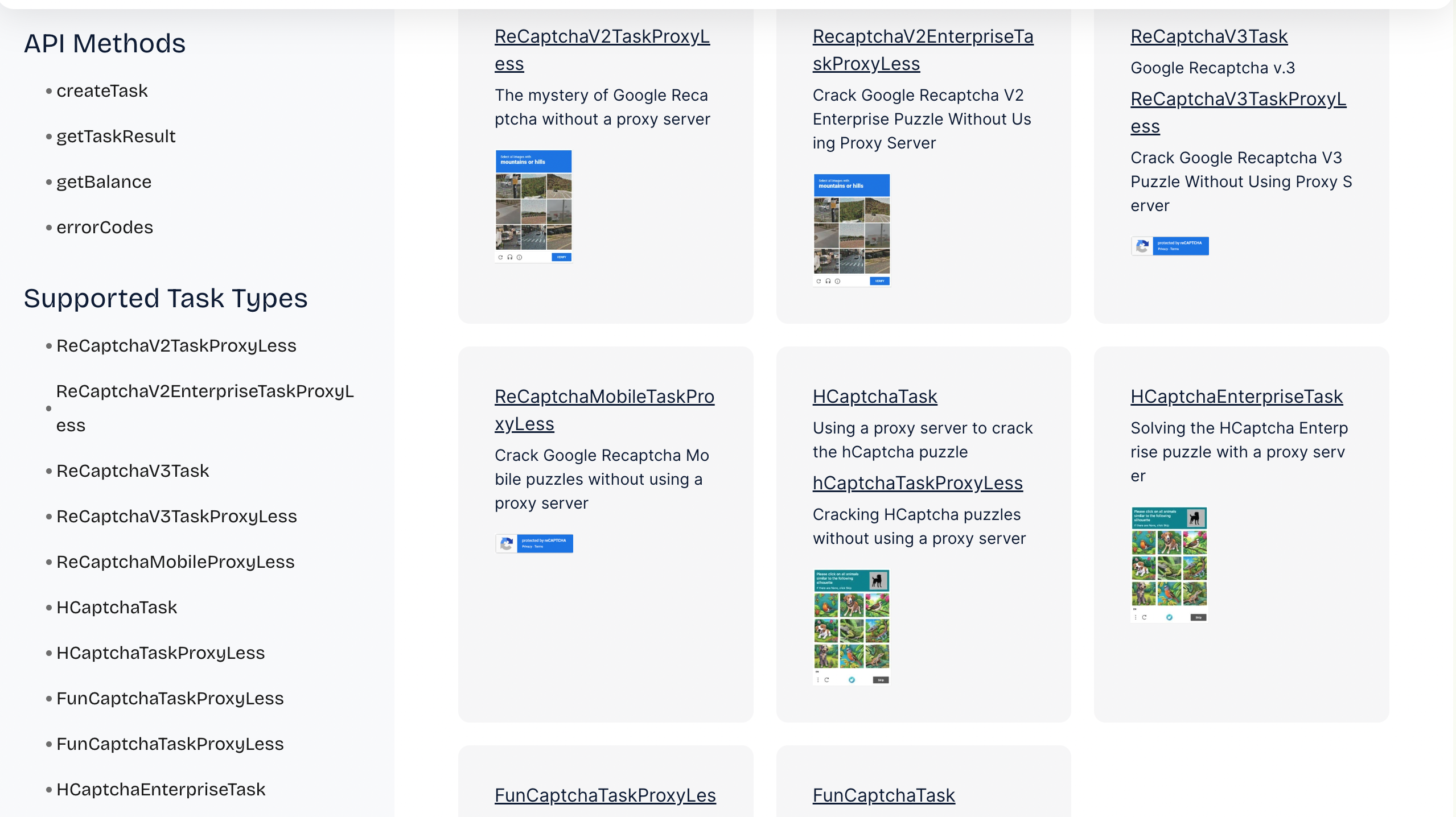Open getTaskResult method link
1456x817 pixels.
(116, 137)
